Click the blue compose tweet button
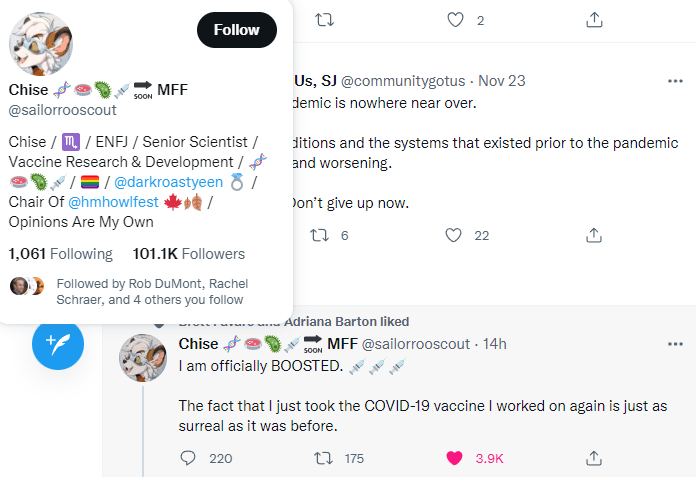 (x=58, y=345)
